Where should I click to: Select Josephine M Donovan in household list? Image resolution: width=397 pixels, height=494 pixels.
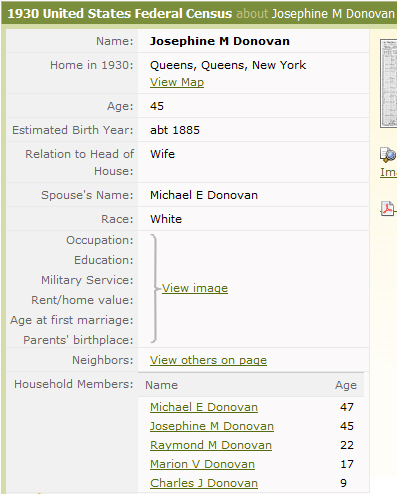point(212,426)
